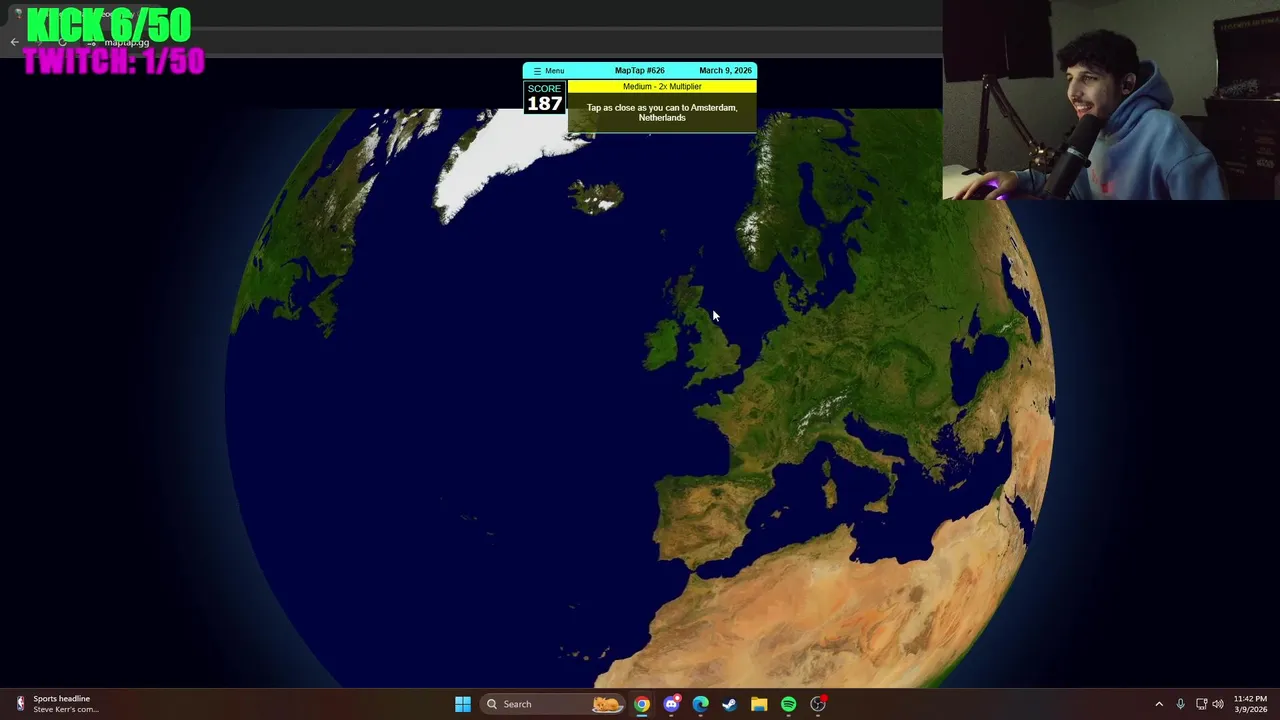The width and height of the screenshot is (1280, 720).
Task: Click the March 9, 2026 date label
Action: (x=725, y=71)
